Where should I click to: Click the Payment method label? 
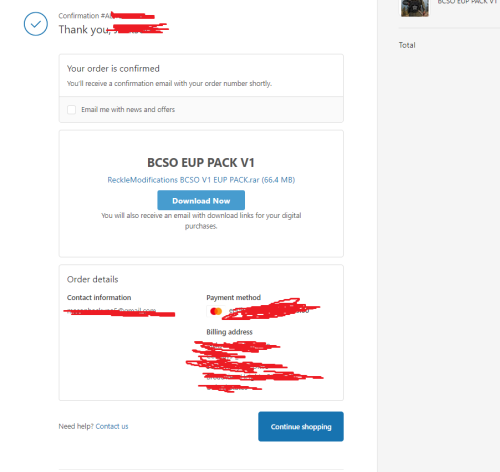coord(233,297)
